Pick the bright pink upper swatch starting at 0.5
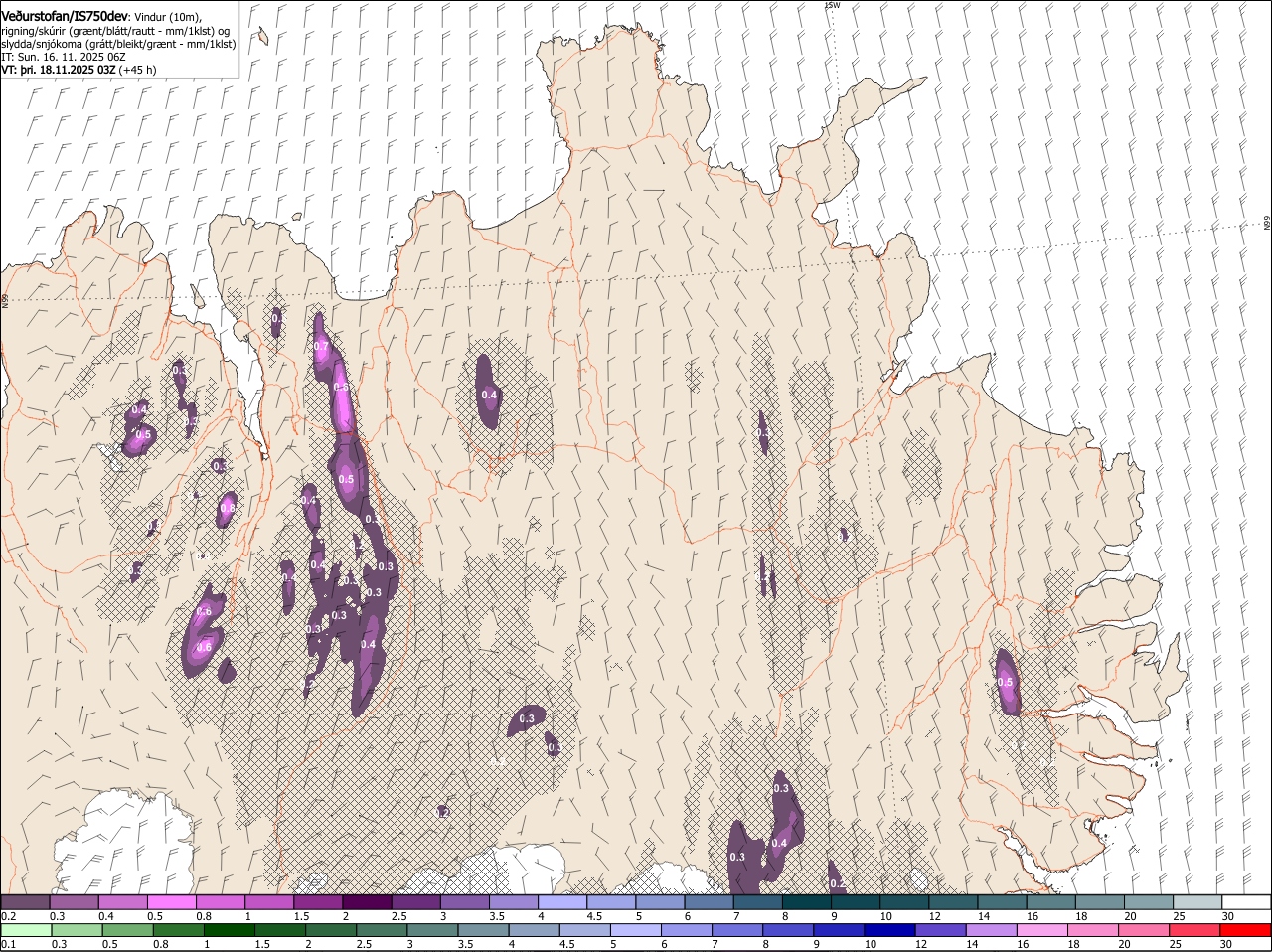1272x952 pixels. (171, 901)
